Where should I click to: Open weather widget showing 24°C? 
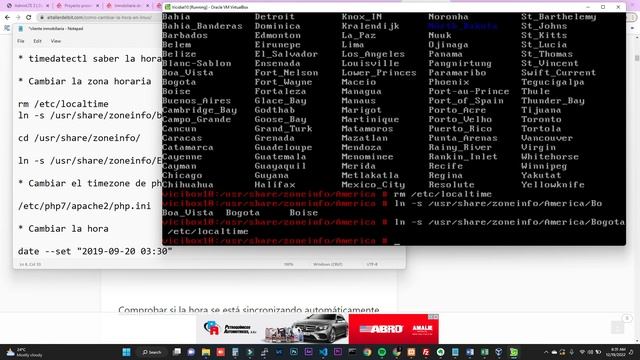[24, 352]
